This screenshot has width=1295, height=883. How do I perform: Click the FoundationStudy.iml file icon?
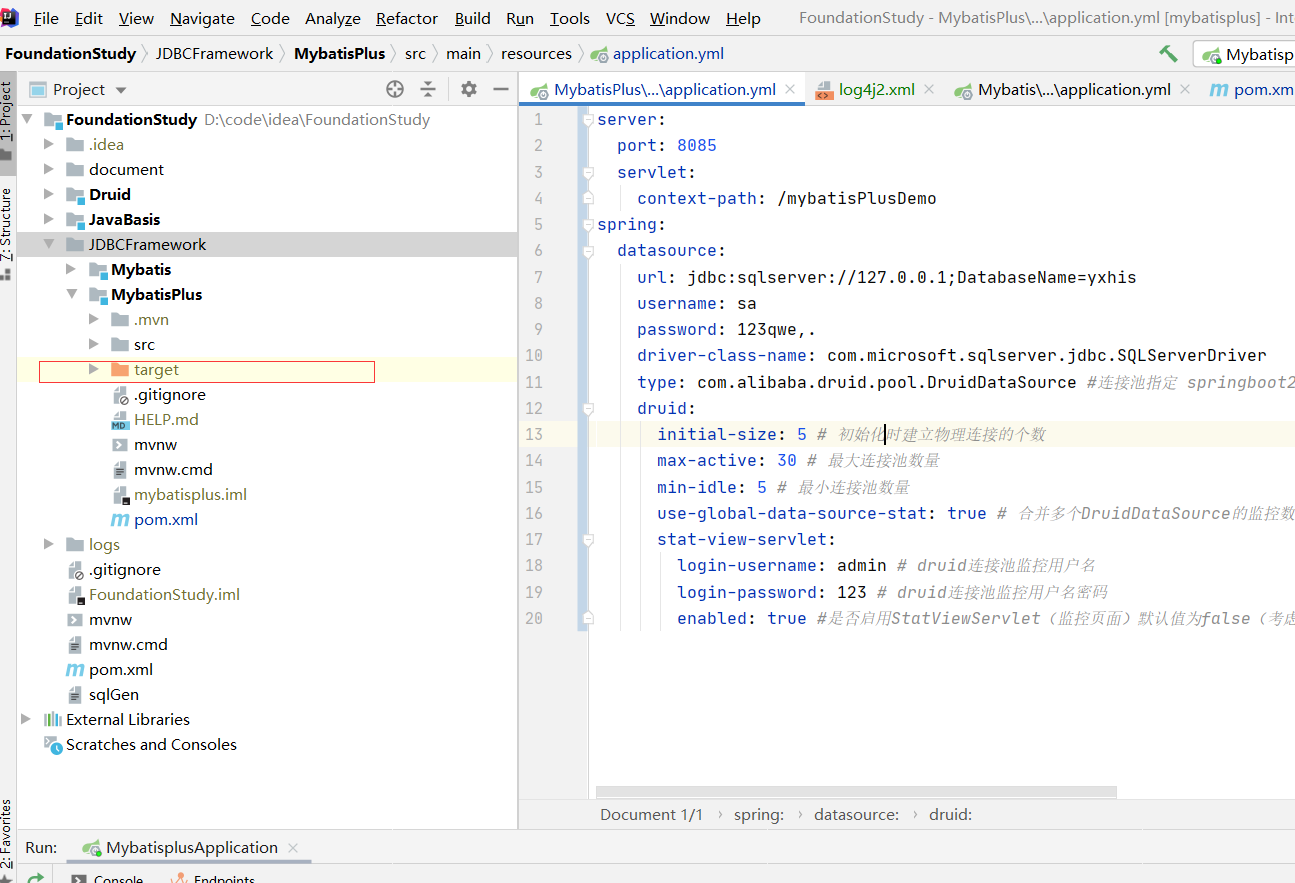pyautogui.click(x=75, y=594)
